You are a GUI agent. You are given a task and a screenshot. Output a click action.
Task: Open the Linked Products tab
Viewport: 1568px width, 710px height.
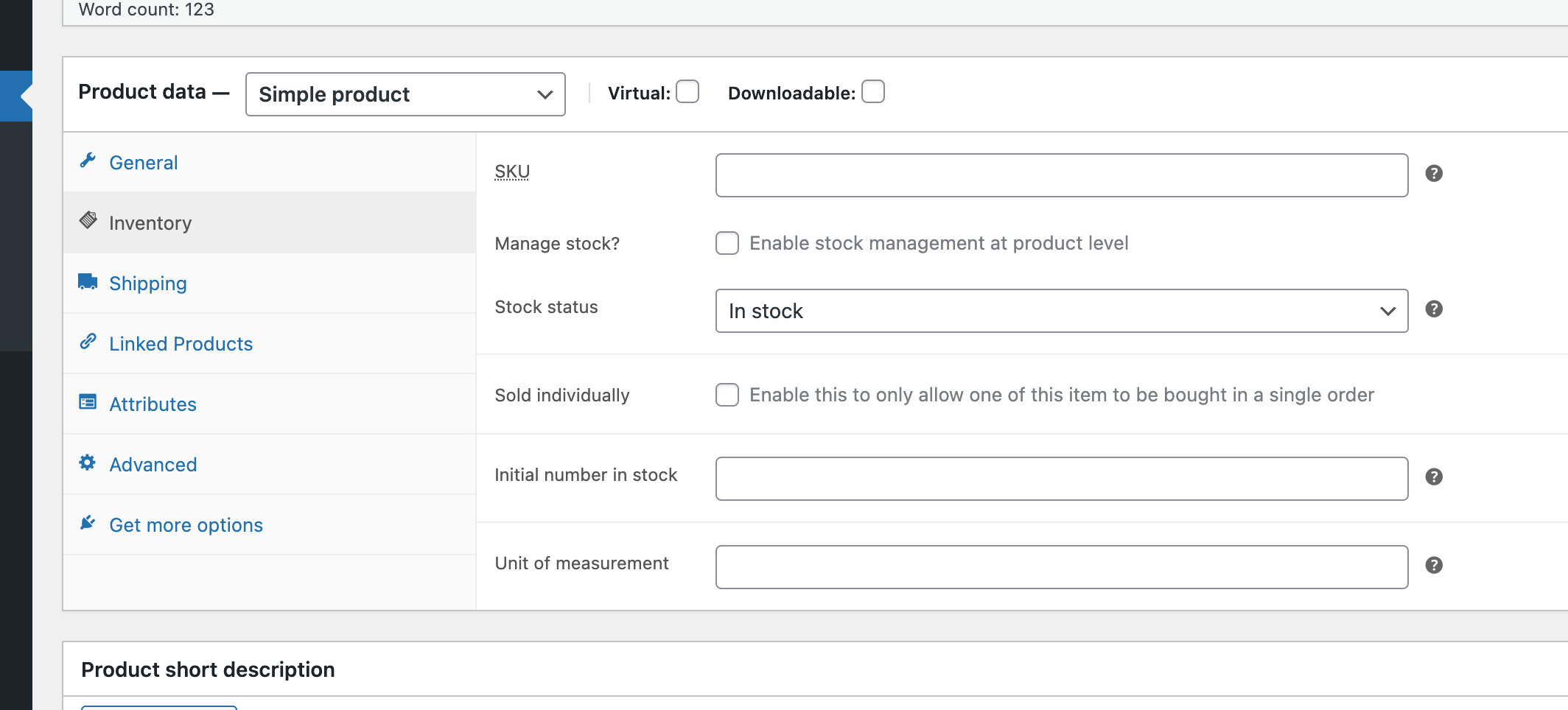click(181, 344)
